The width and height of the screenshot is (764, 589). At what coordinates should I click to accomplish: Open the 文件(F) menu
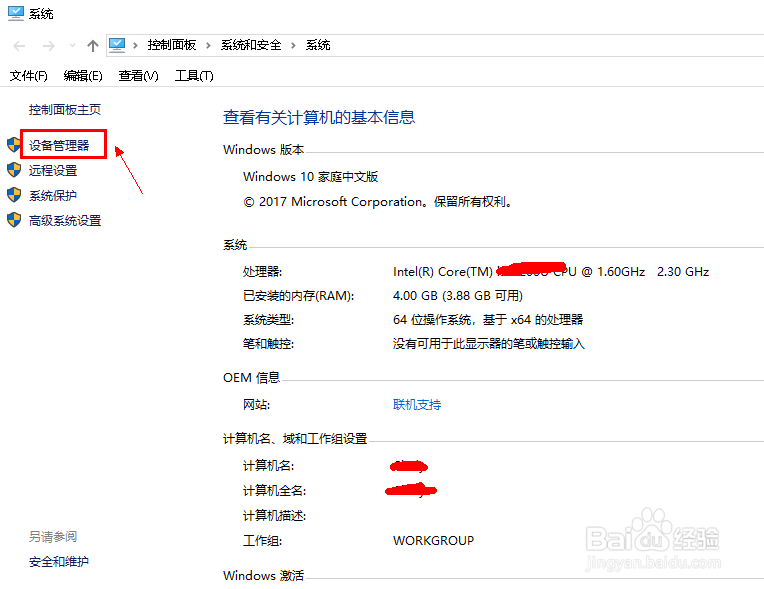[x=29, y=76]
